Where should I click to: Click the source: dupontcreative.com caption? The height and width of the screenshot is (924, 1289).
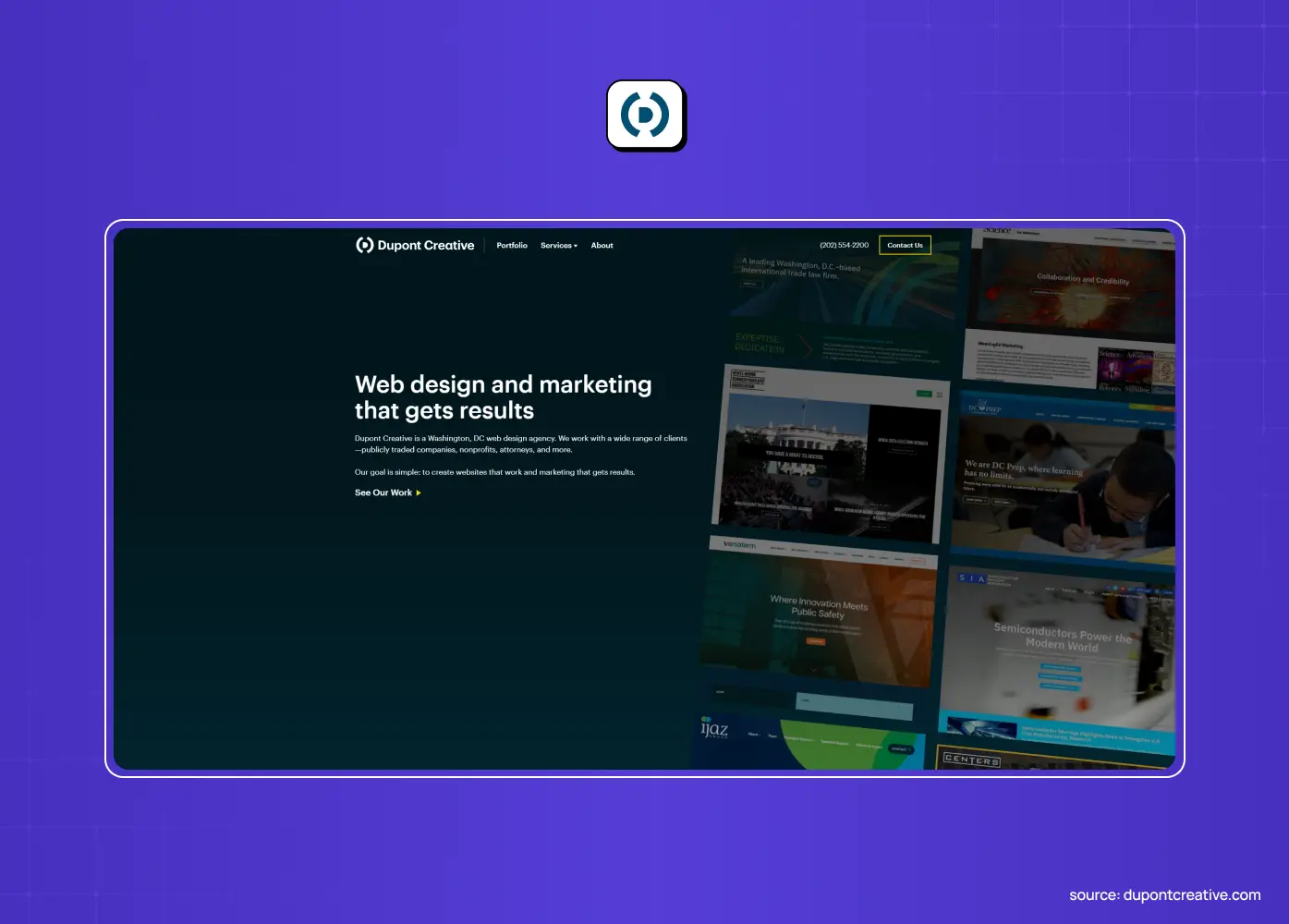[1164, 894]
